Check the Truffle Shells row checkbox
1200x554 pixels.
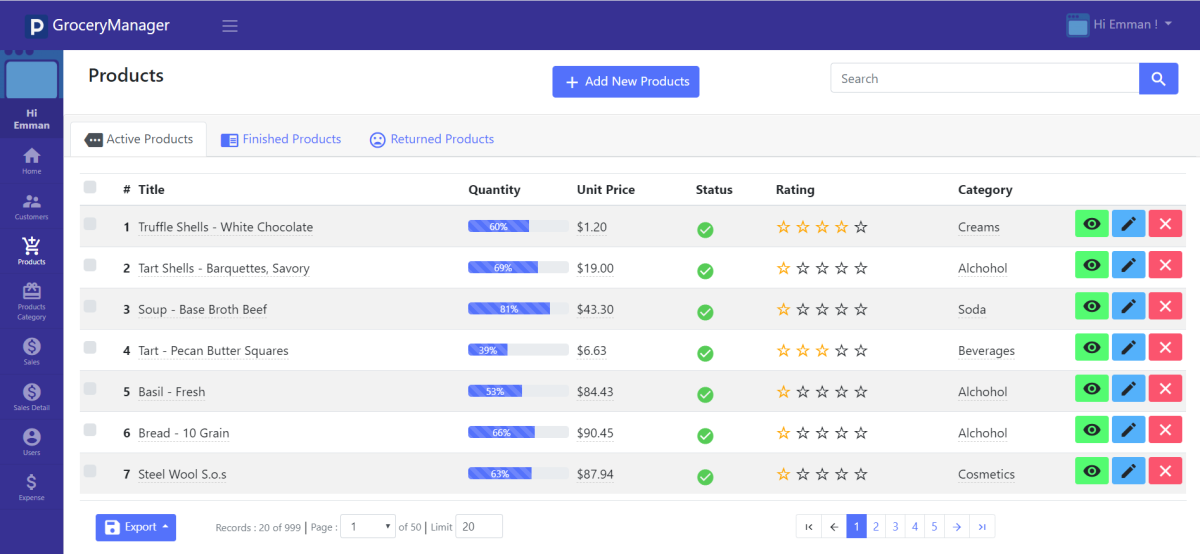90,224
